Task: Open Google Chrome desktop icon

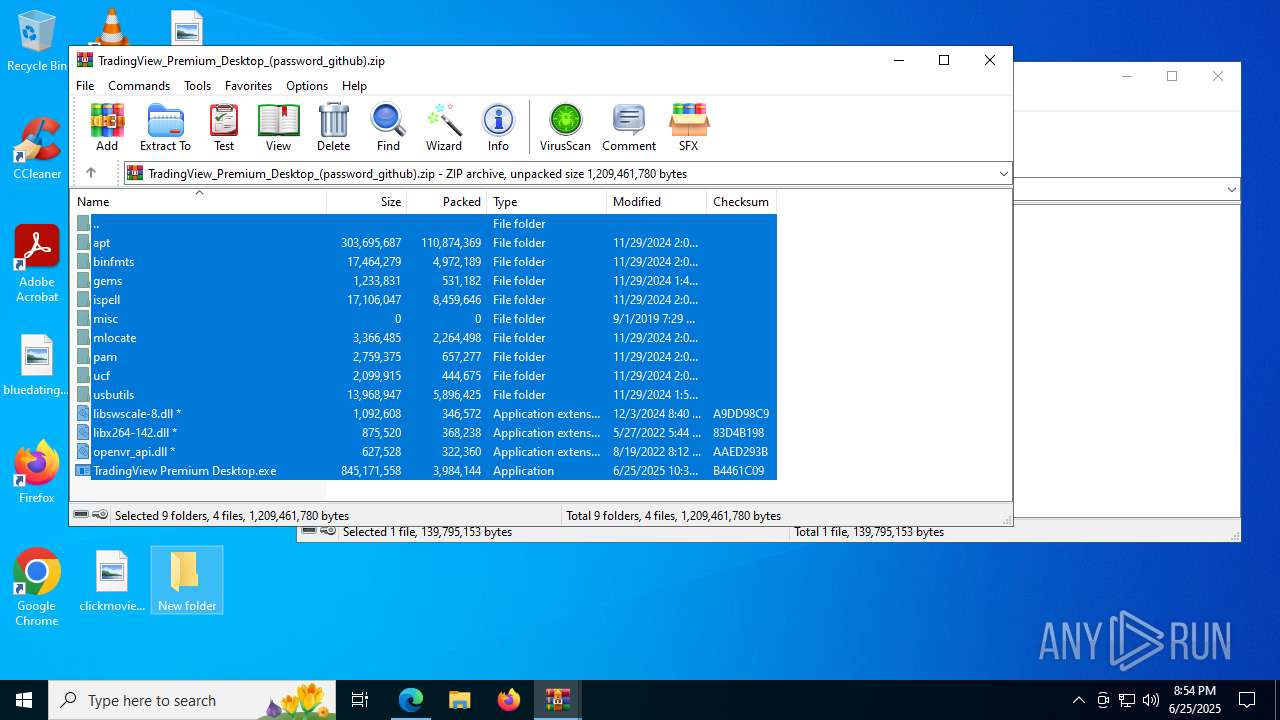Action: pos(37,588)
